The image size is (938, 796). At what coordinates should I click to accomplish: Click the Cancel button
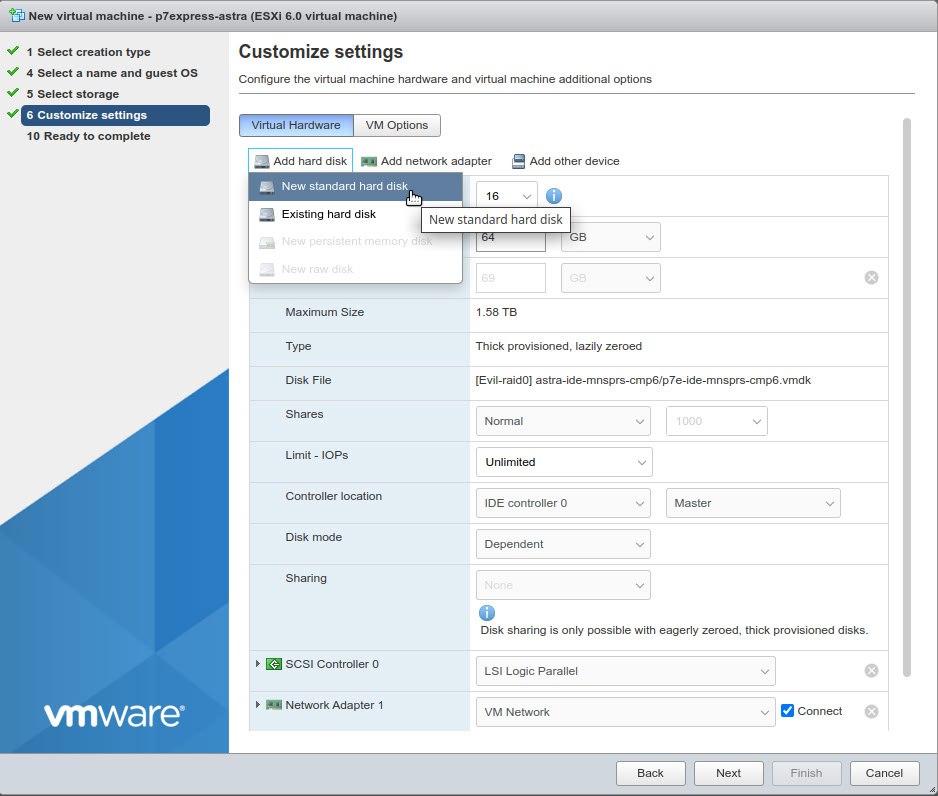[884, 773]
